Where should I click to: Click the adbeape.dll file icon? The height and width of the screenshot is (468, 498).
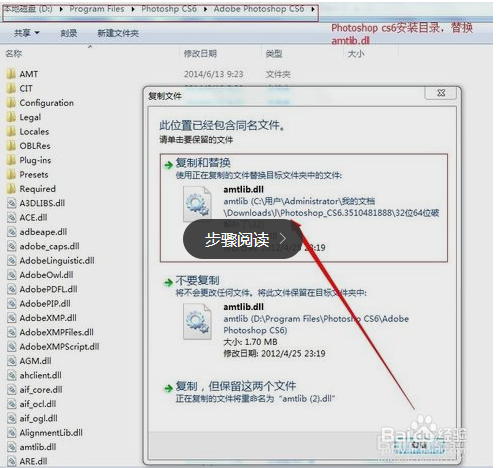point(12,232)
